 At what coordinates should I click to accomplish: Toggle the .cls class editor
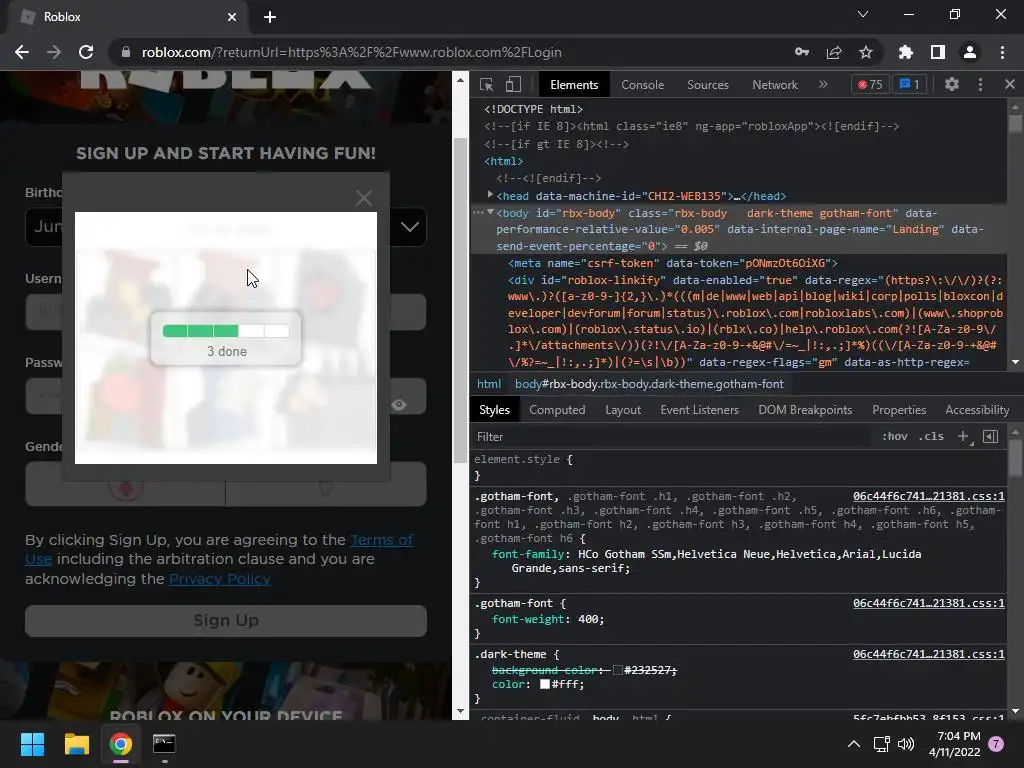931,436
